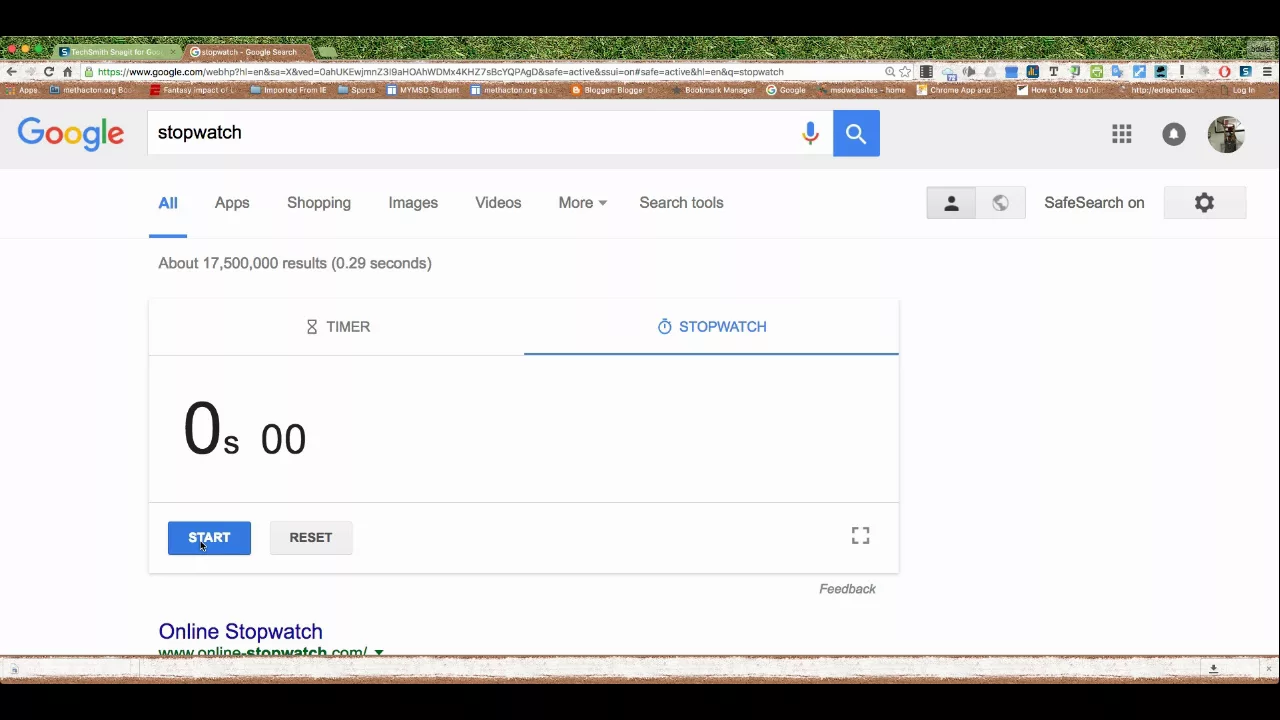Open the Chrome hamburger menu

point(1267,72)
